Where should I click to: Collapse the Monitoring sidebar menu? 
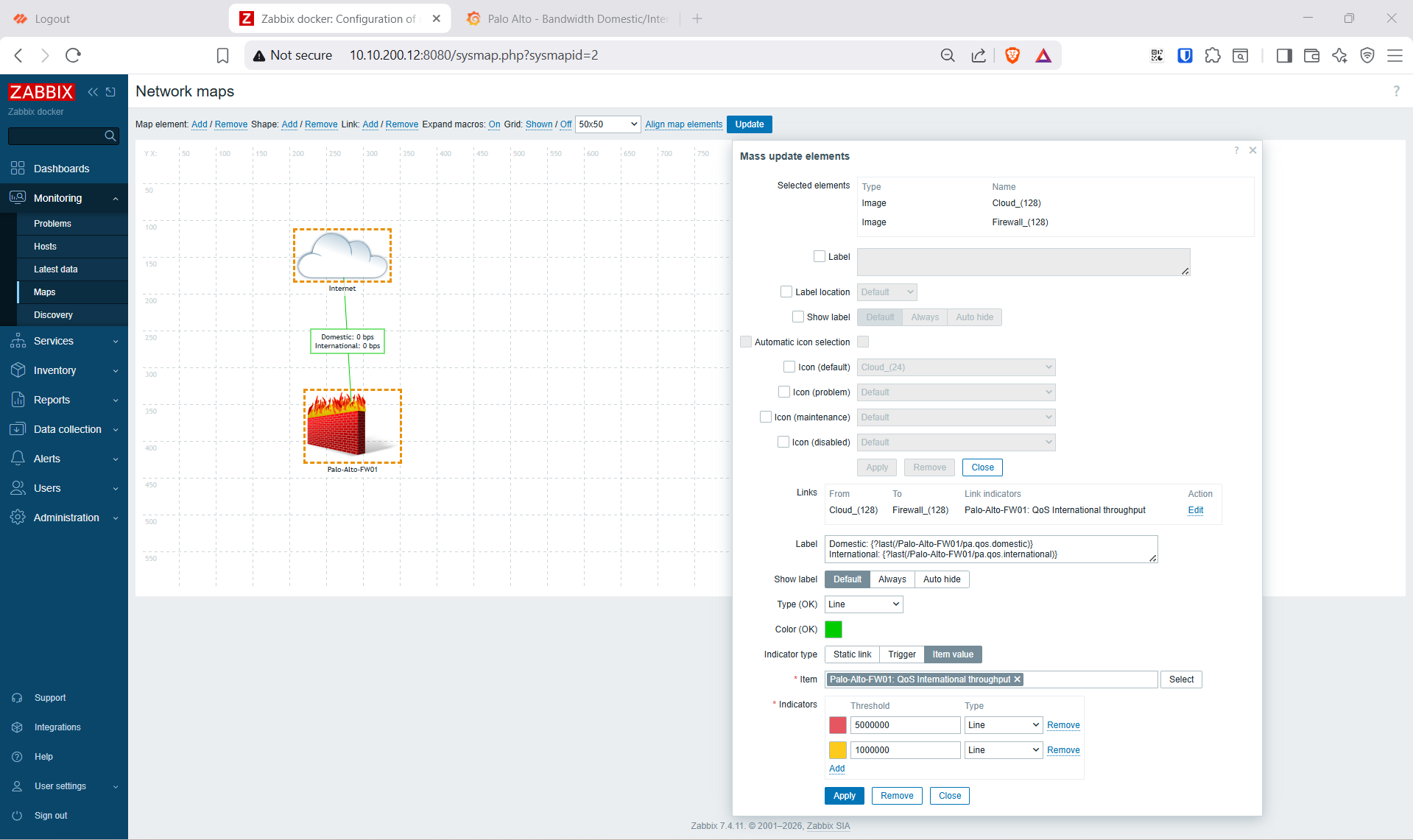pyautogui.click(x=64, y=198)
